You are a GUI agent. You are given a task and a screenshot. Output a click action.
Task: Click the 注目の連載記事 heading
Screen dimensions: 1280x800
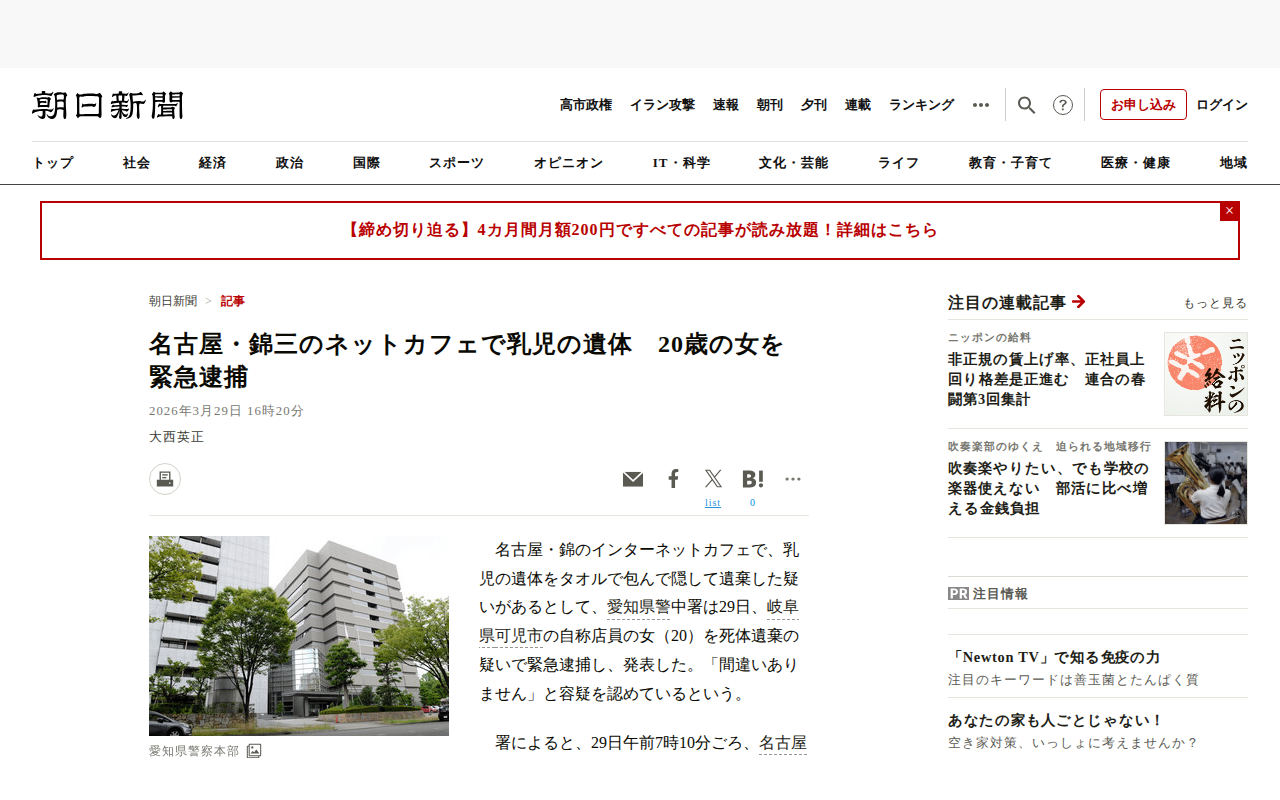[x=1007, y=302]
